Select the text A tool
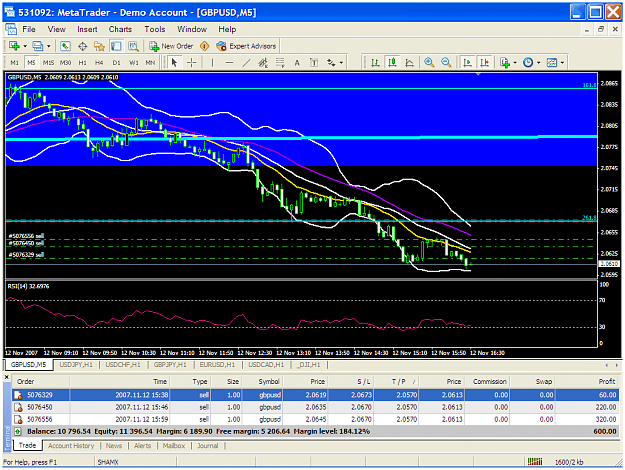 click(x=297, y=63)
